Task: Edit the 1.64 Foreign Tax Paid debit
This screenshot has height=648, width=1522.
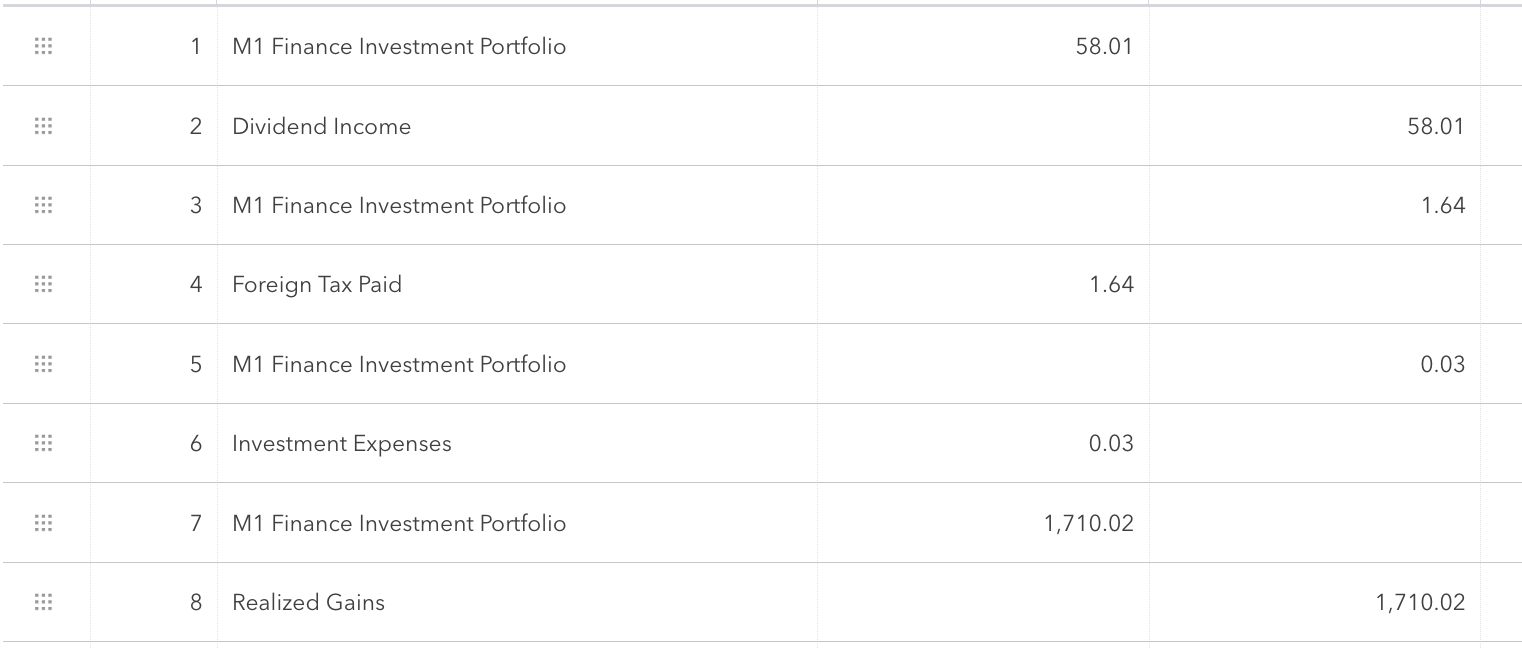Action: pos(1111,284)
